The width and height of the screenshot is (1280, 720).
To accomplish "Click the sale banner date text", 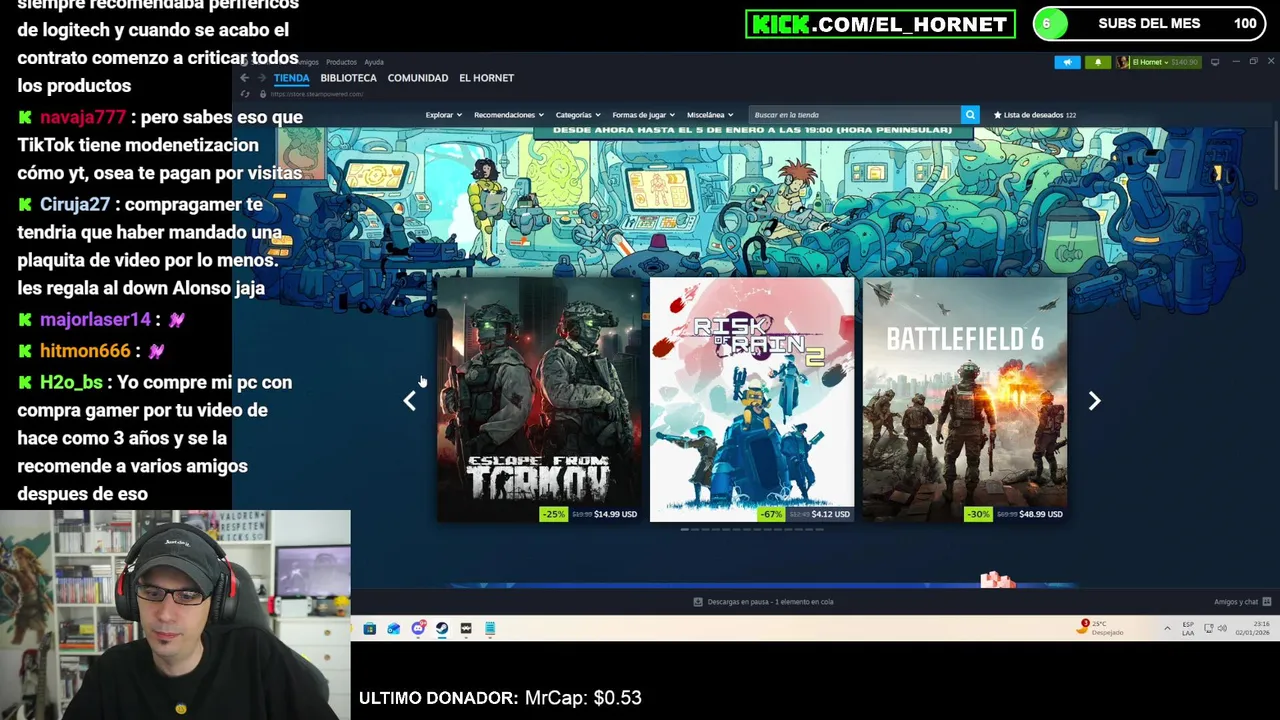I will pos(752,130).
